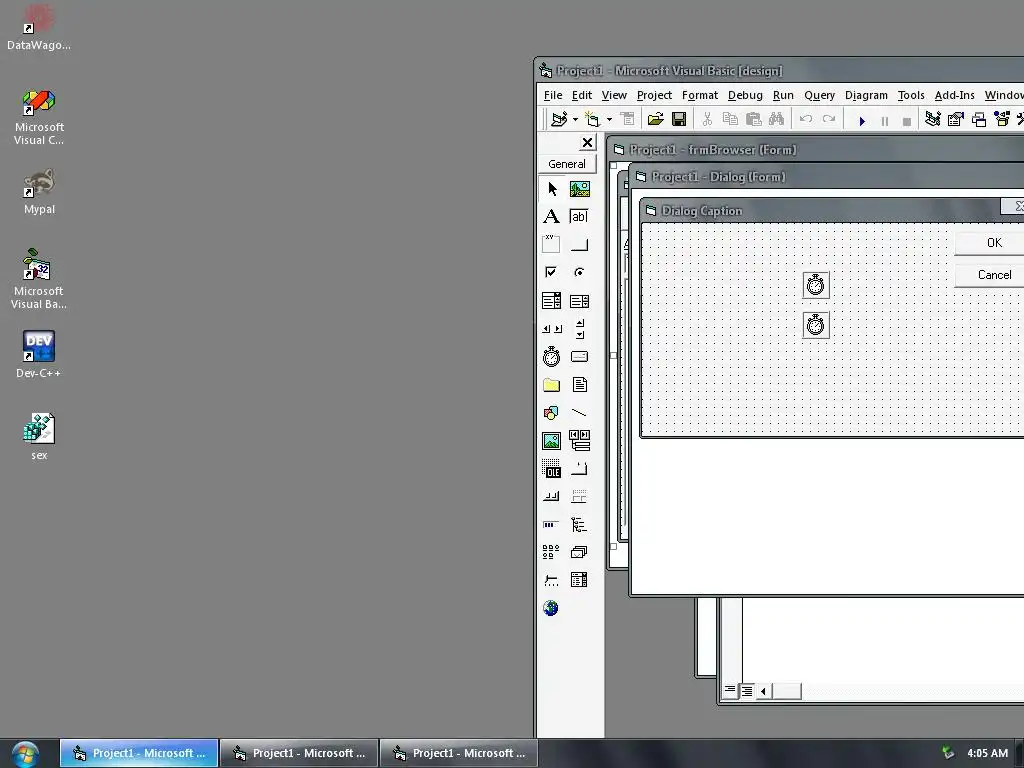Select the HScrollBar control tool

552,328
